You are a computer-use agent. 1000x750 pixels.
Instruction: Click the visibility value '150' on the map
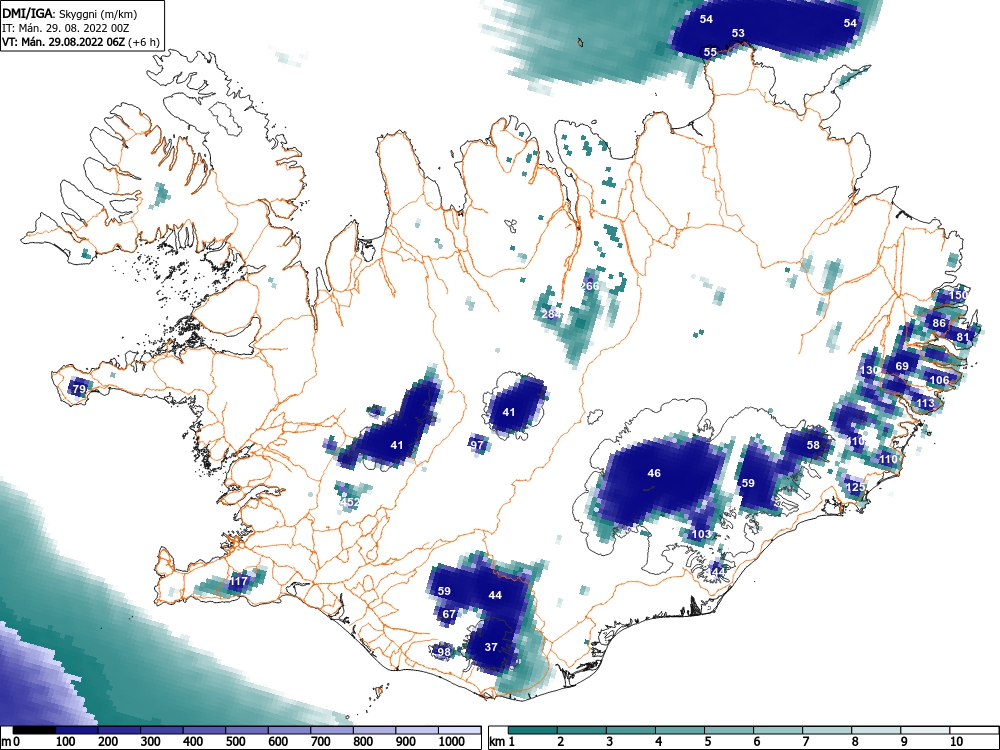click(x=958, y=295)
